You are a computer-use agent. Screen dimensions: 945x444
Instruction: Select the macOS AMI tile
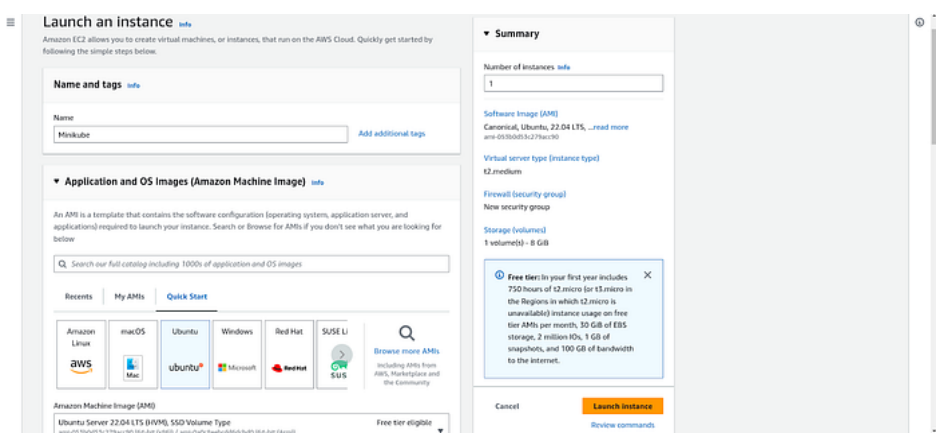[133, 354]
